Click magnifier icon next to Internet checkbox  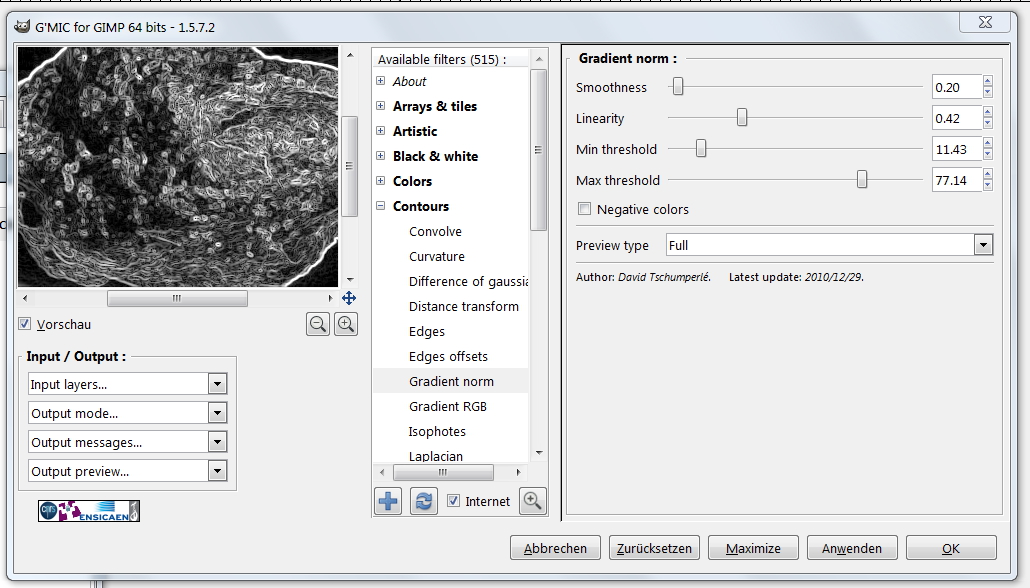tap(533, 501)
